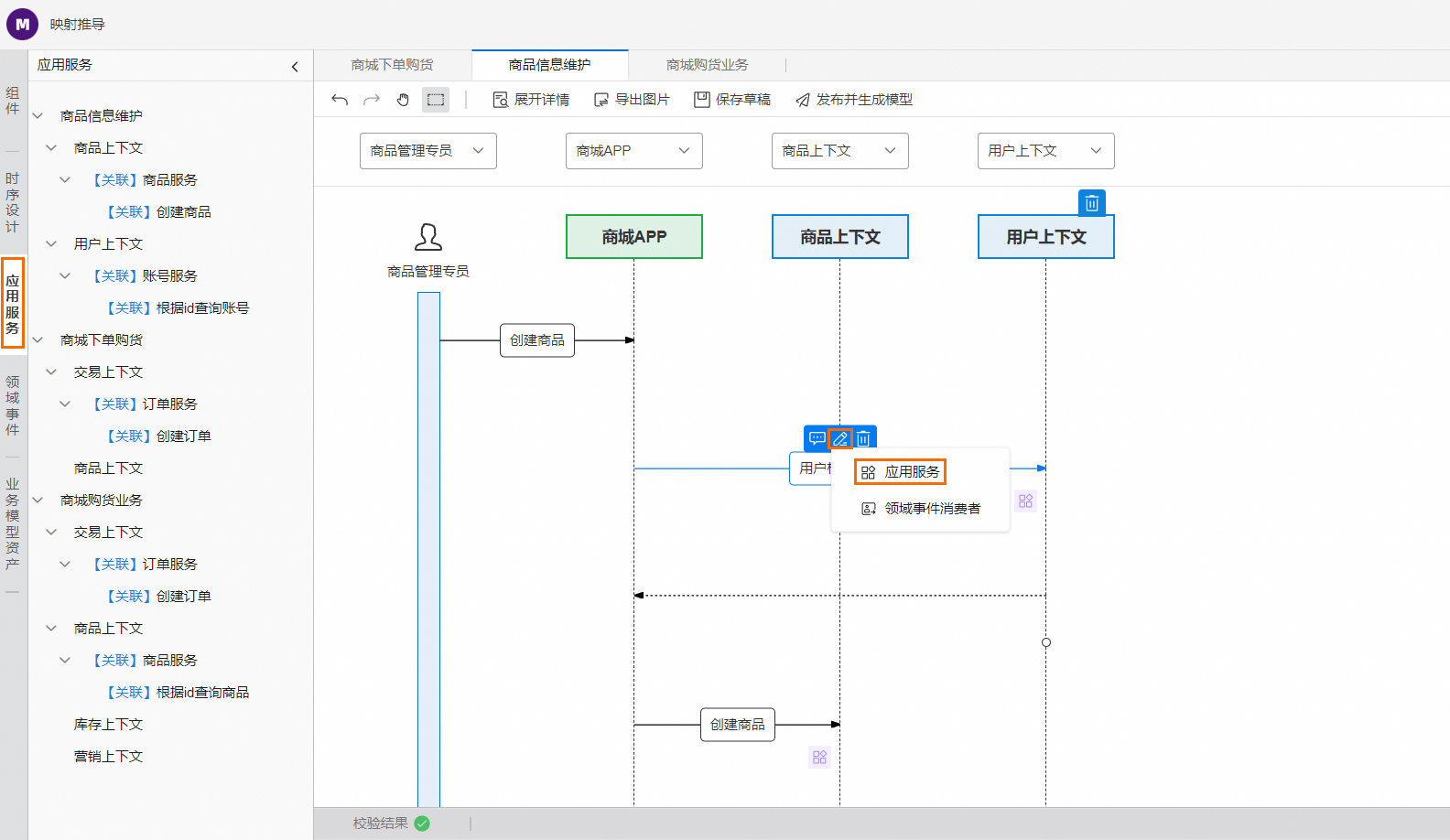The image size is (1450, 840).
Task: Click purple service icon beside popup menu
Action: coord(1025,501)
